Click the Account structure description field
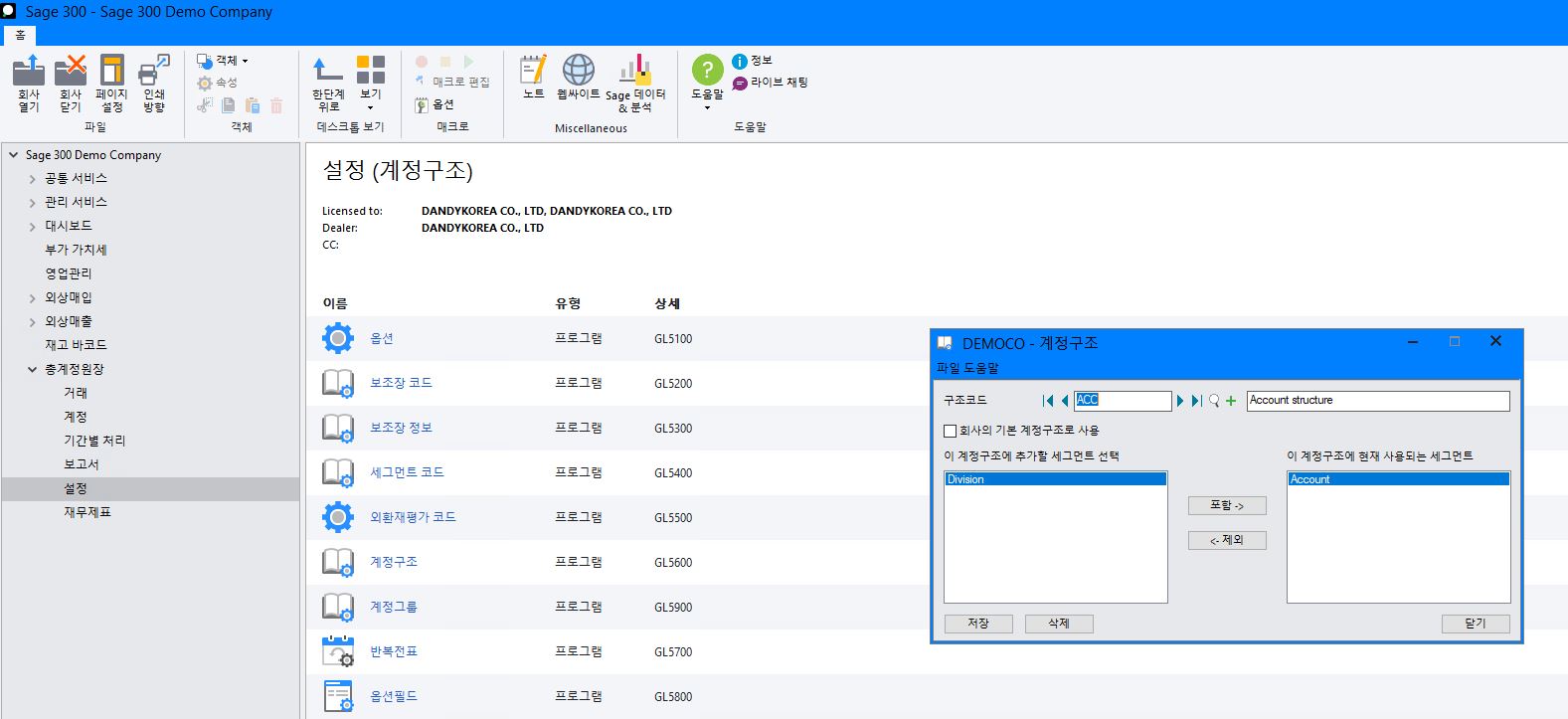The image size is (1568, 719). 1378,400
